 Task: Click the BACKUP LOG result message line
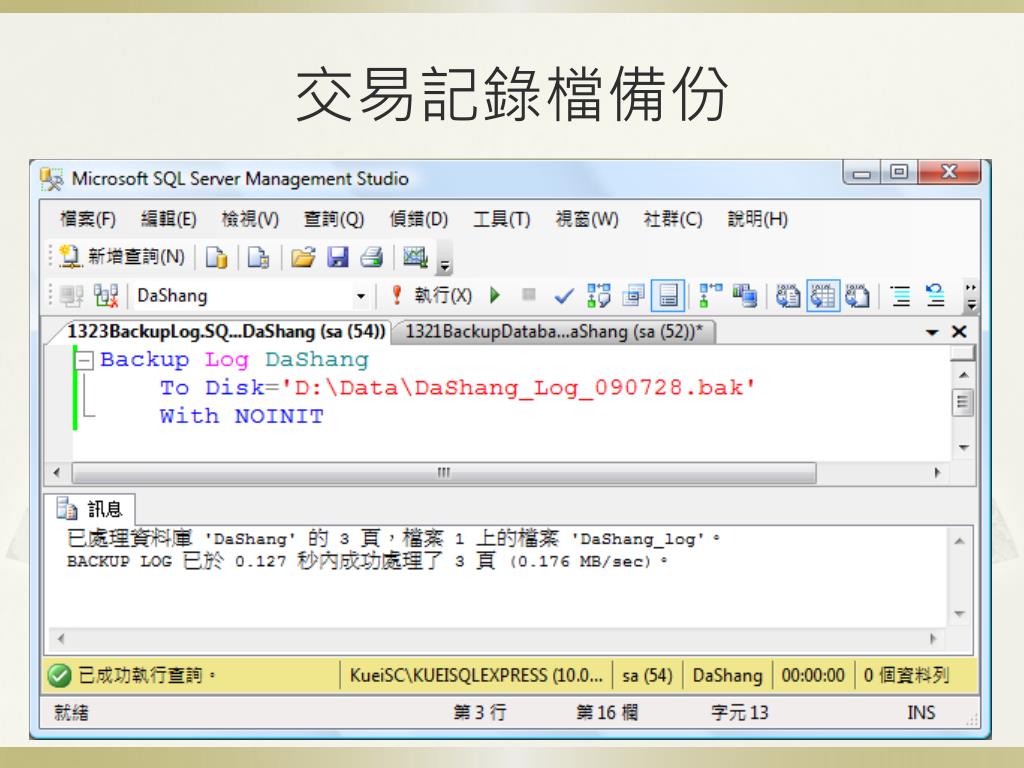coord(367,561)
